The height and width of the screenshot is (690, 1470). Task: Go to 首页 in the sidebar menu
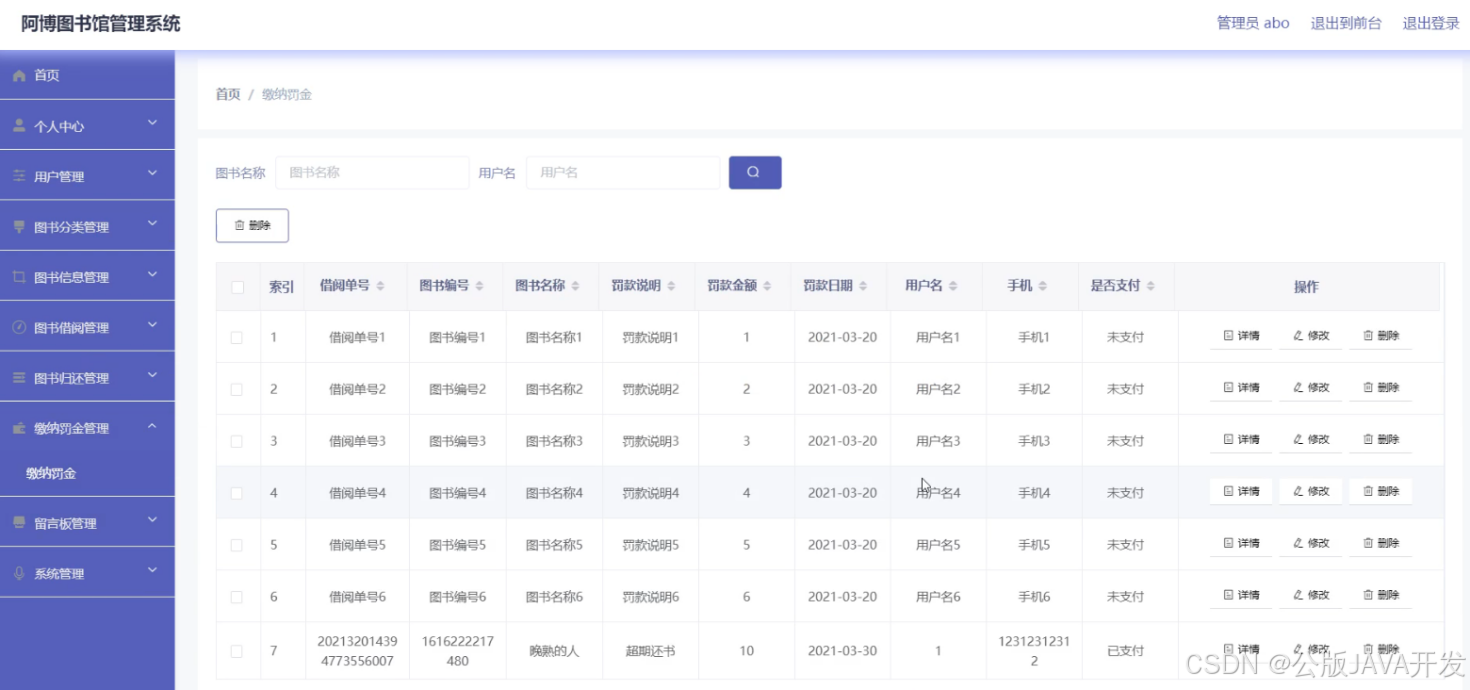pyautogui.click(x=87, y=75)
